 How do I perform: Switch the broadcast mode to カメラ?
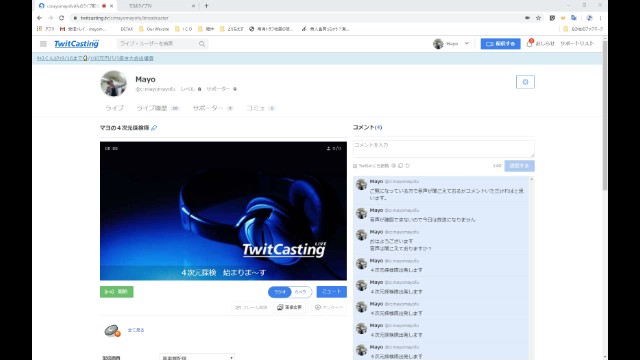click(301, 292)
